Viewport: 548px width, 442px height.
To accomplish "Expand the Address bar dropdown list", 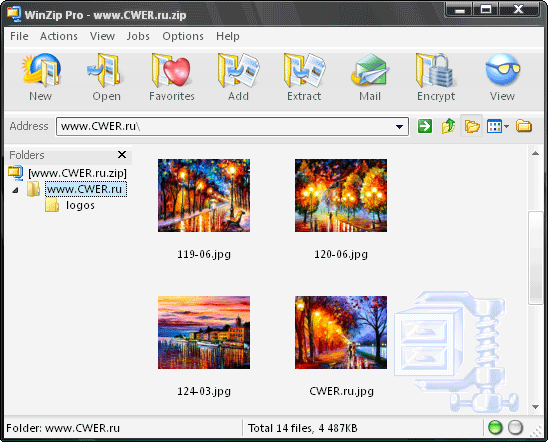I will point(399,127).
